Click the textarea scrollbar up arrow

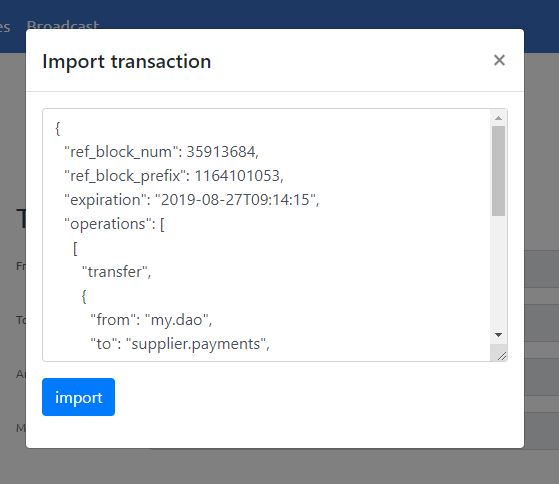pyautogui.click(x=498, y=118)
